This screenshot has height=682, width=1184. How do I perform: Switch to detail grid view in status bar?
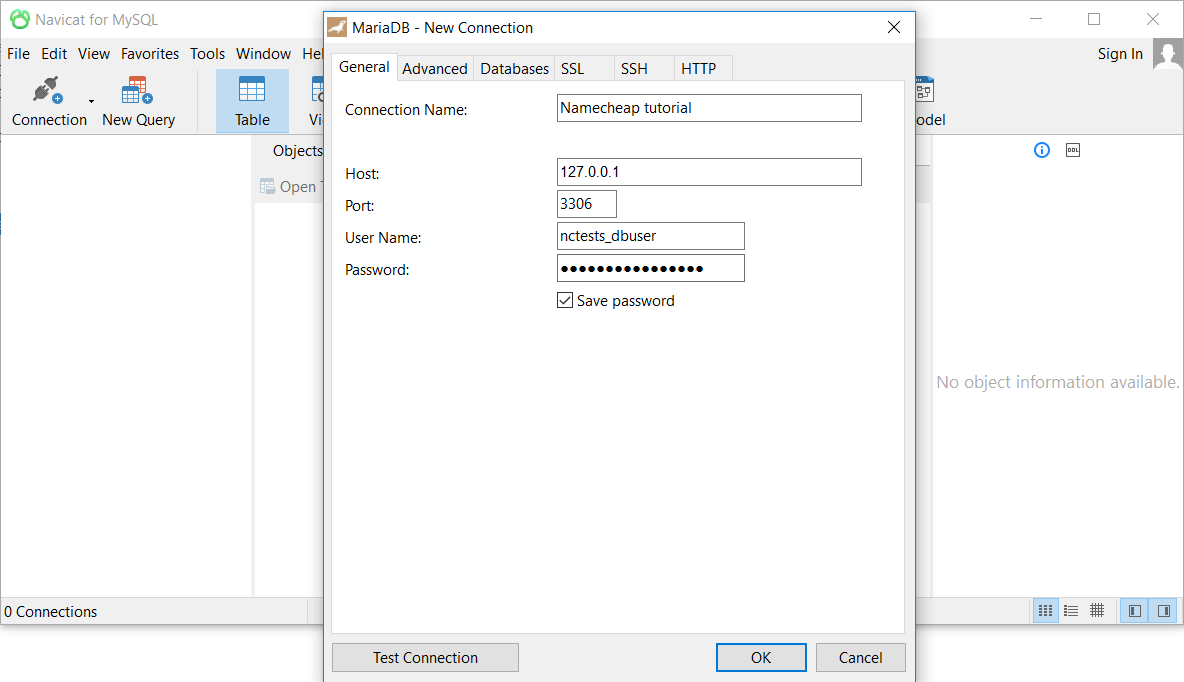click(1097, 611)
